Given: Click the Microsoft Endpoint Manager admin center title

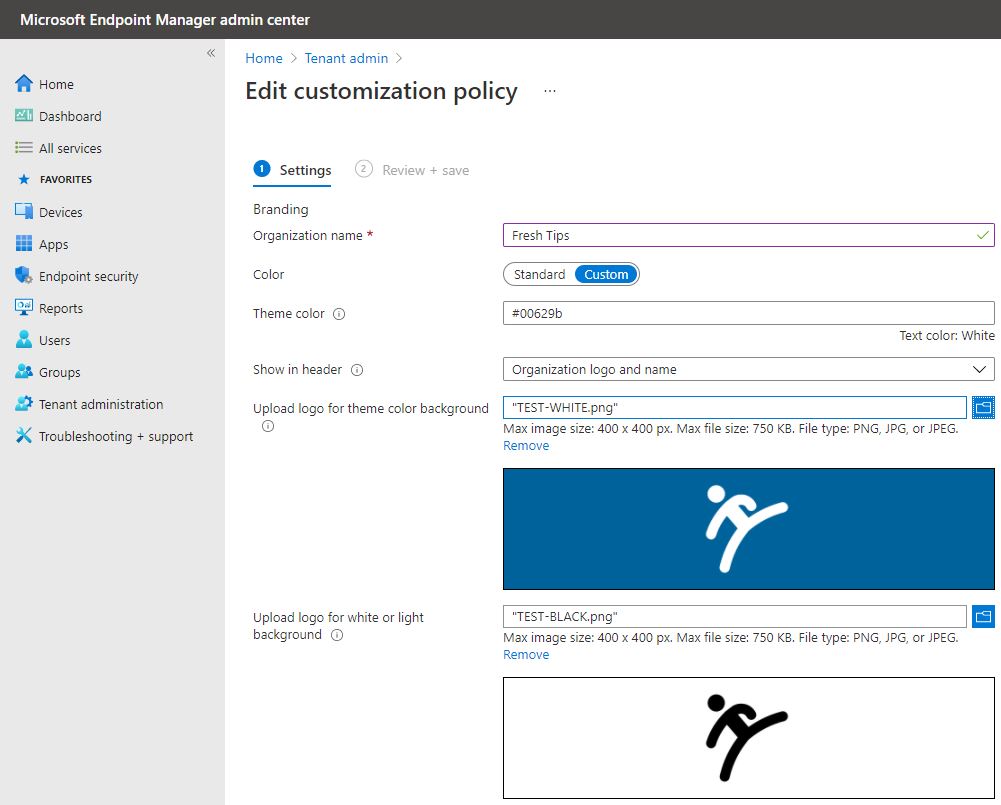Looking at the screenshot, I should click(x=165, y=20).
